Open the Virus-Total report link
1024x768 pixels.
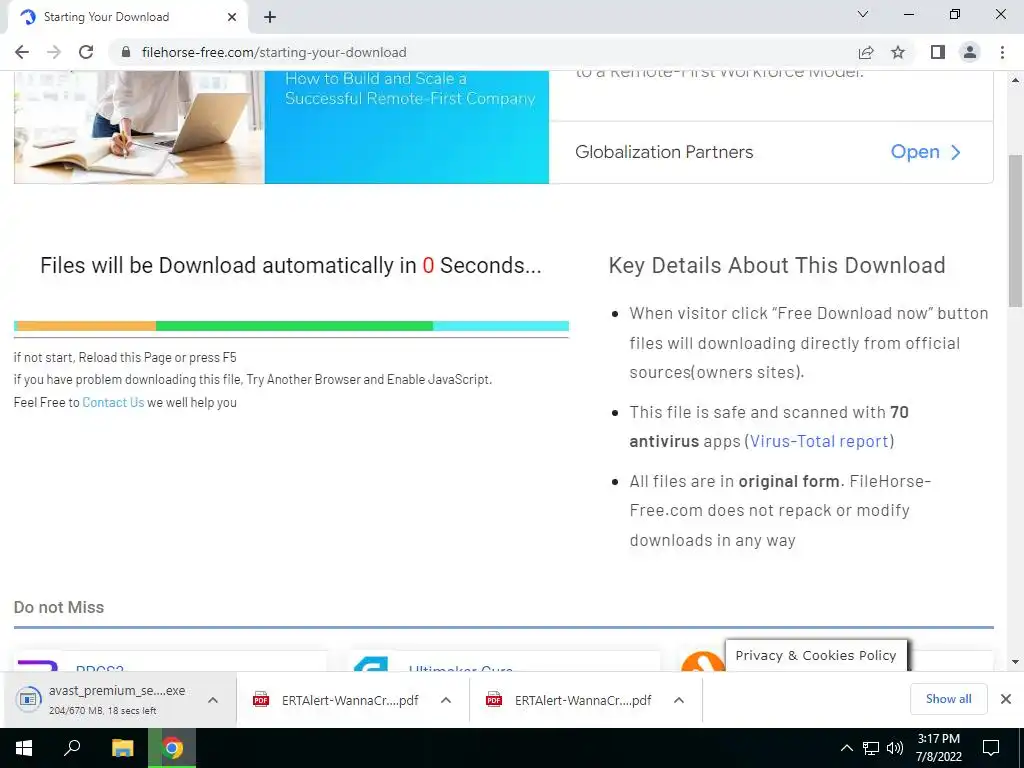pyautogui.click(x=819, y=441)
